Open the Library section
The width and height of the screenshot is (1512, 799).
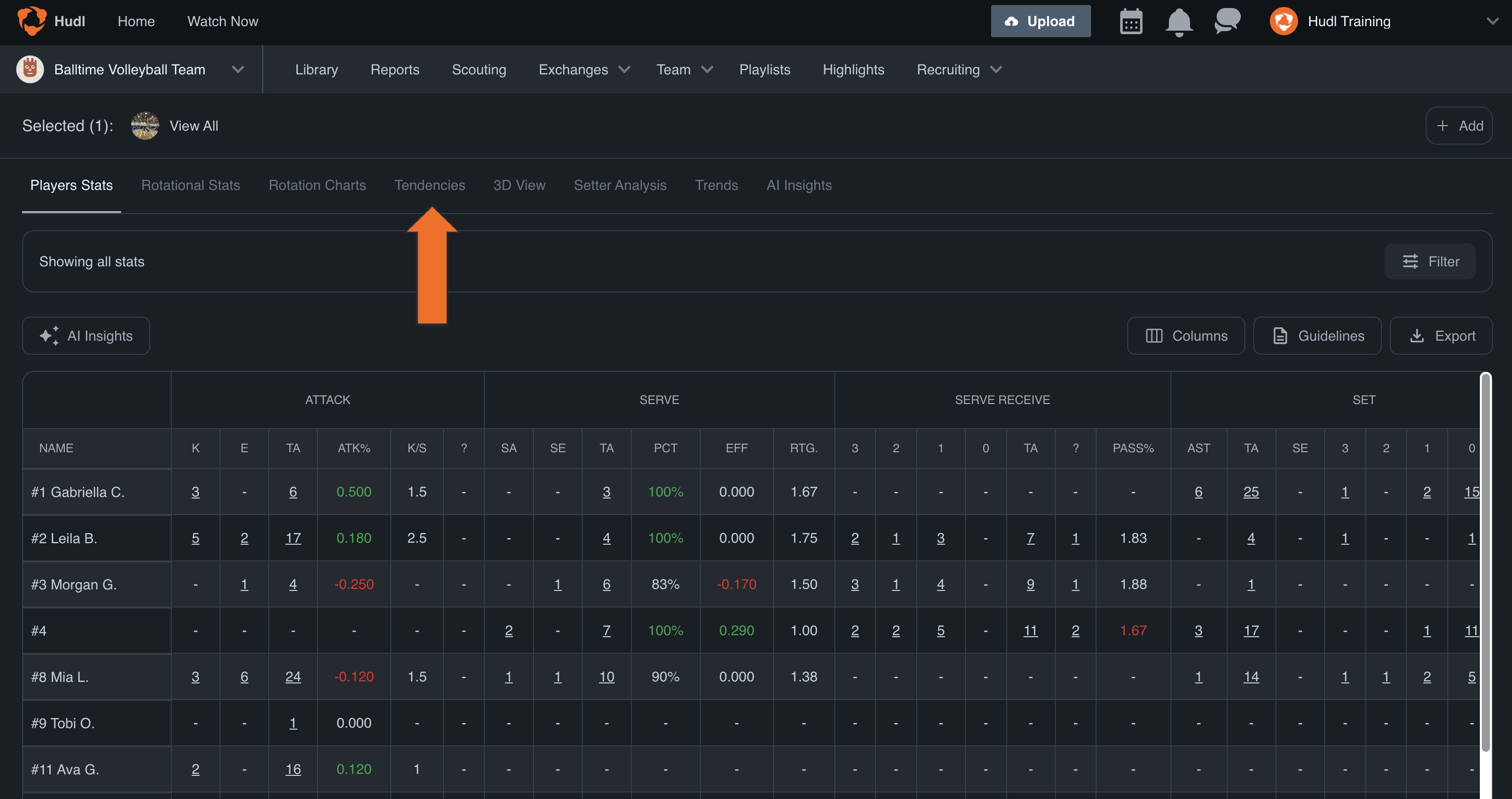pyautogui.click(x=316, y=69)
